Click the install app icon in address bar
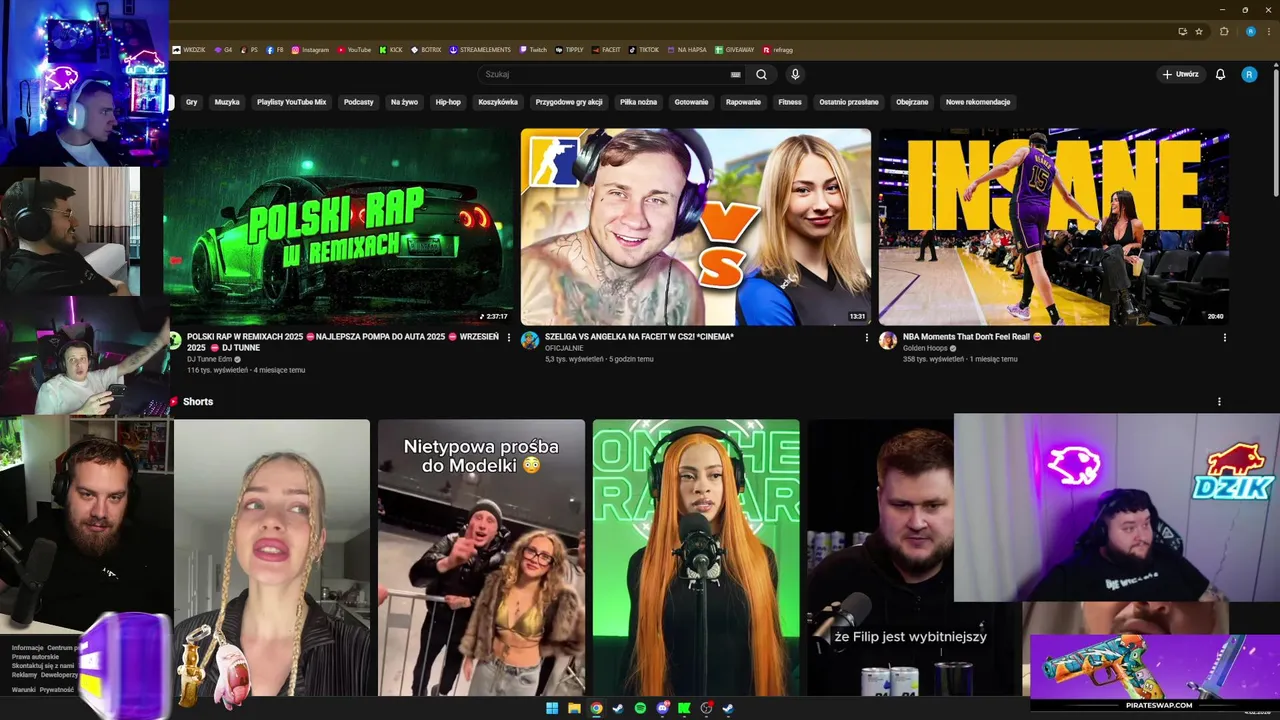This screenshot has height=720, width=1280. click(x=1182, y=31)
